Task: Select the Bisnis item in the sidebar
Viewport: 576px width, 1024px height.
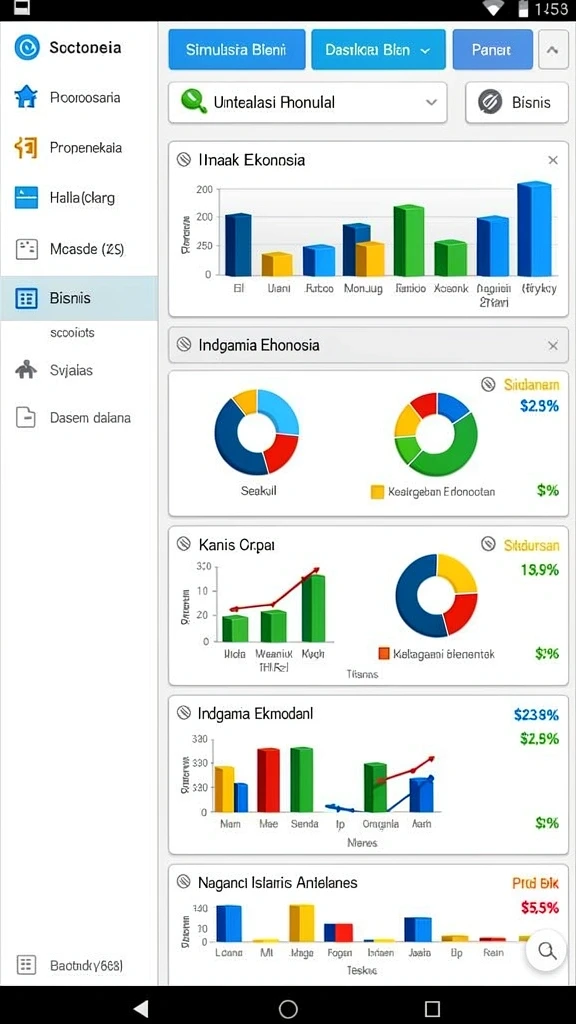Action: [x=78, y=298]
